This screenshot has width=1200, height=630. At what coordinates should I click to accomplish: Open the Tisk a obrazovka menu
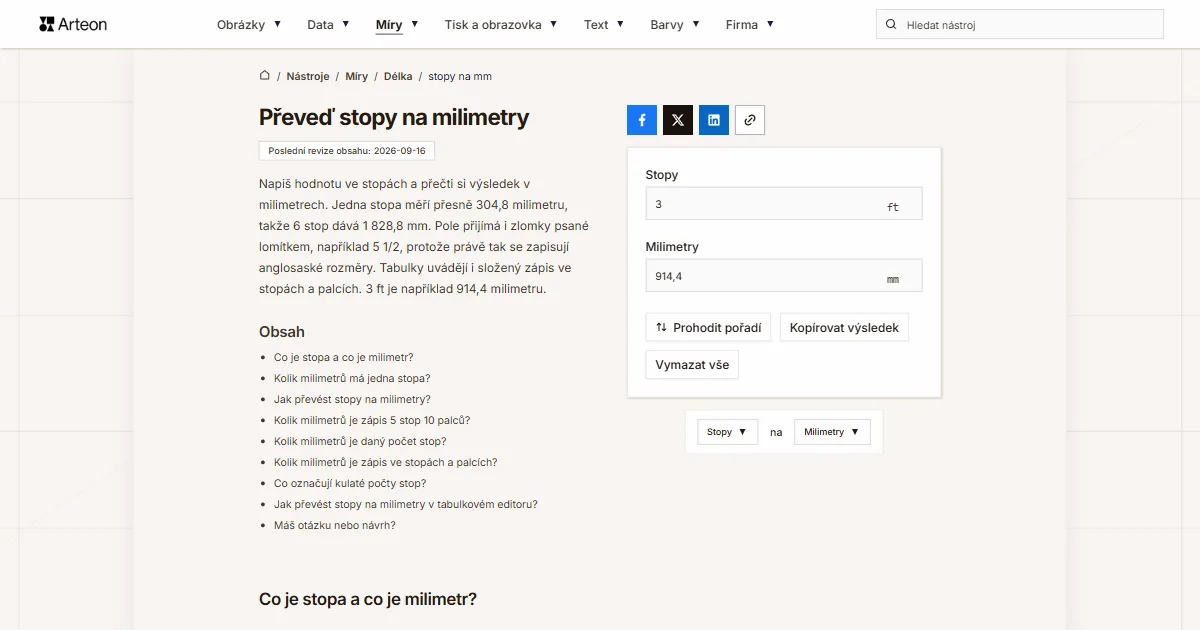501,25
